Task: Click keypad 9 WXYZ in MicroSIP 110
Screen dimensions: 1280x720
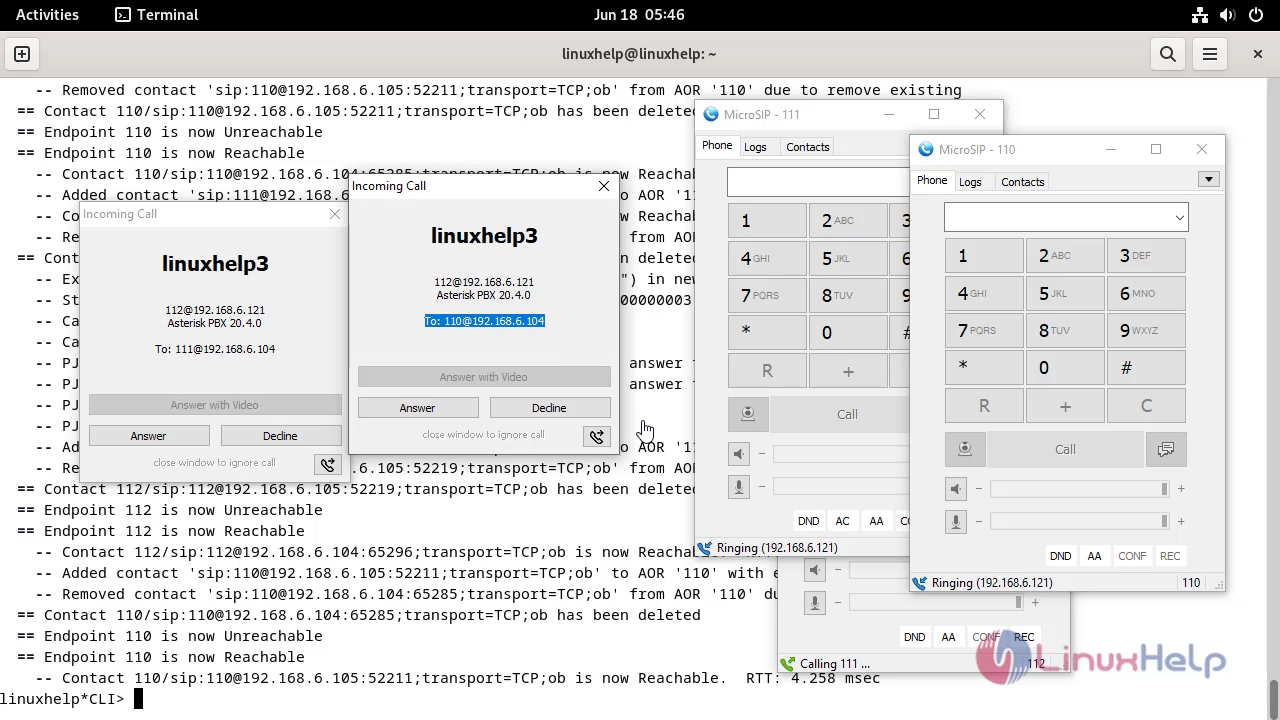Action: (1146, 330)
